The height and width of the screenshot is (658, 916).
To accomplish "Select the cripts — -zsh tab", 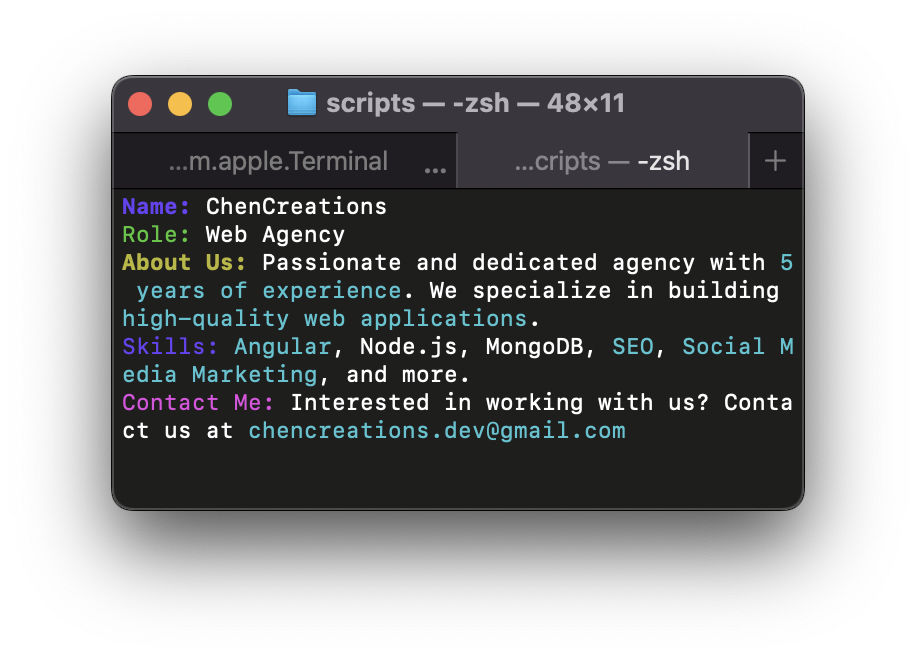I will pos(601,161).
